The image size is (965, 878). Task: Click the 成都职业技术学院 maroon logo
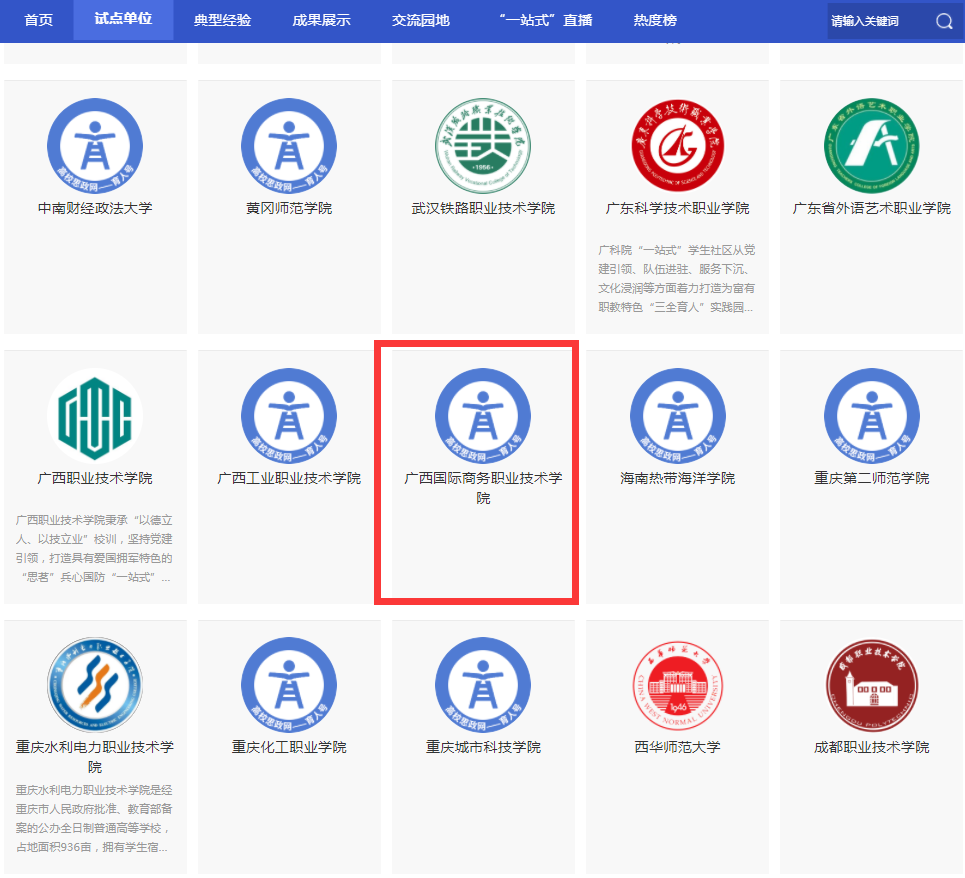tap(871, 685)
